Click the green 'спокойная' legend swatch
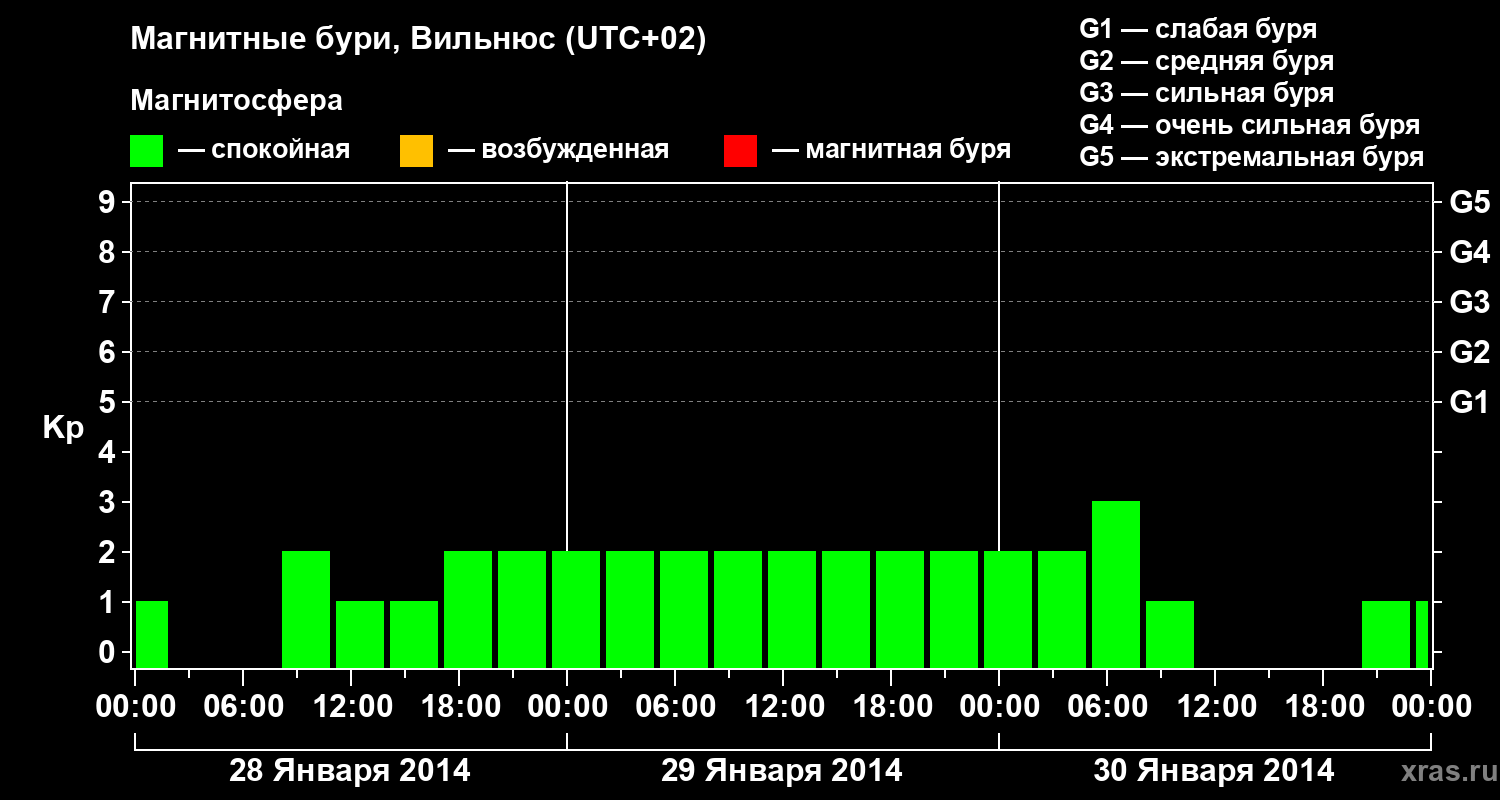This screenshot has height=800, width=1500. tap(147, 151)
